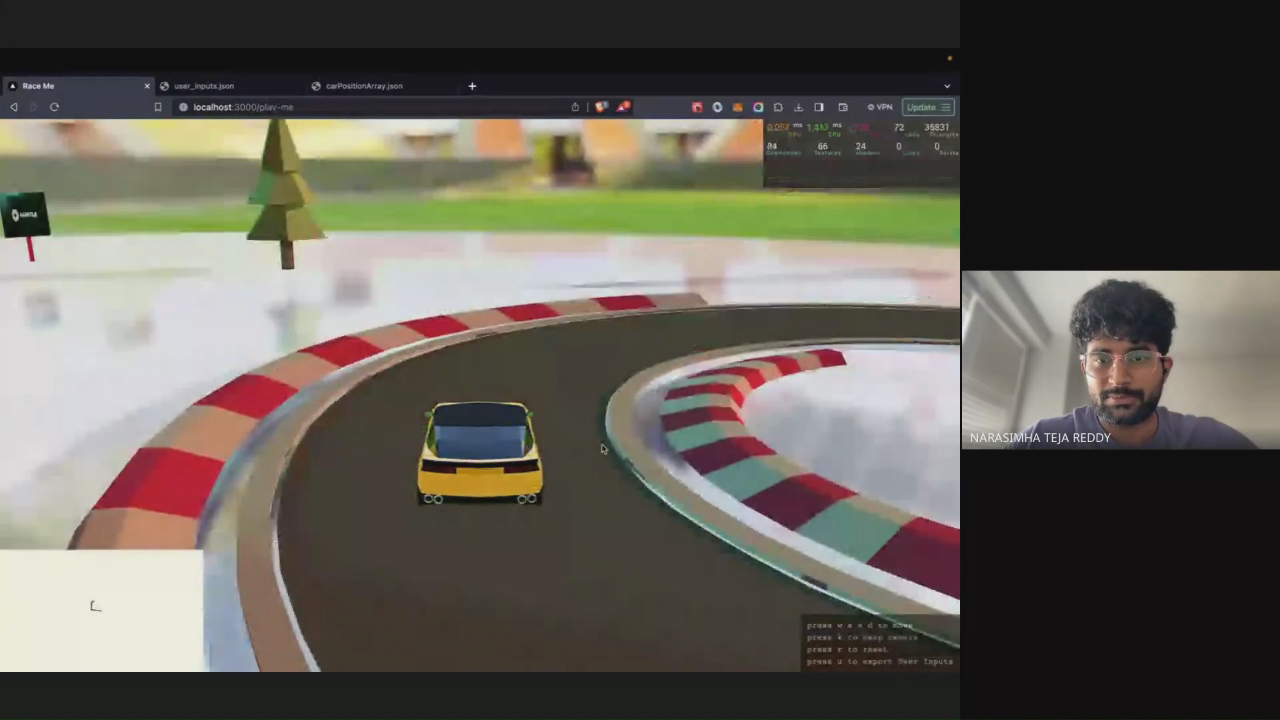Go back with the browser back arrow
This screenshot has height=720, width=1280.
(x=13, y=107)
